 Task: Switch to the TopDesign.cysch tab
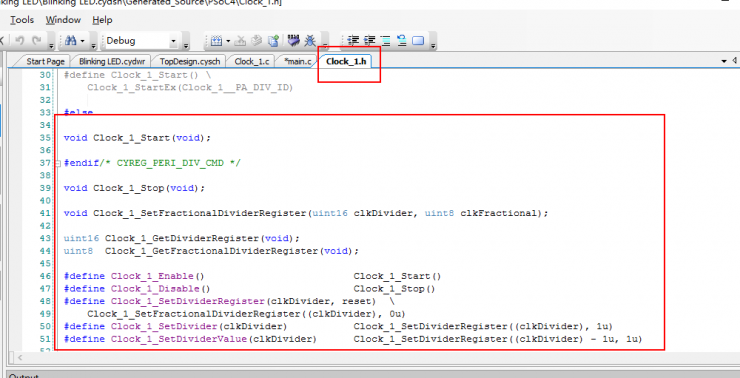click(190, 61)
